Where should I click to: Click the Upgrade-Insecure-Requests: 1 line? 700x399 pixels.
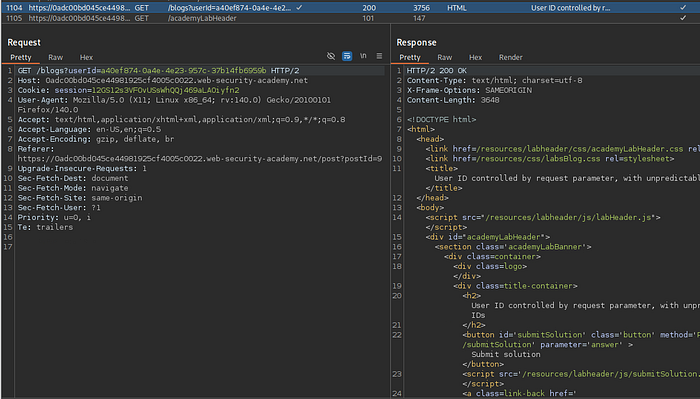82,168
